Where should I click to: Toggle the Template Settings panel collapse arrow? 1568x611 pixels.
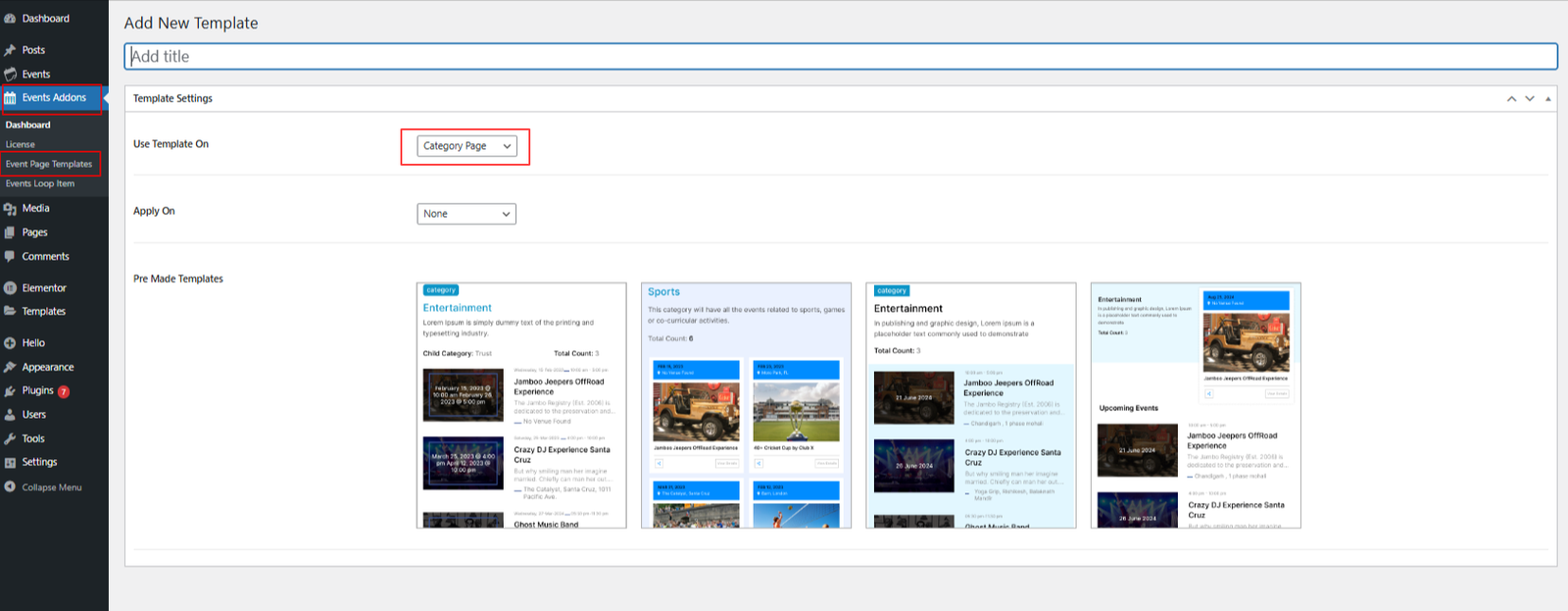[1547, 99]
